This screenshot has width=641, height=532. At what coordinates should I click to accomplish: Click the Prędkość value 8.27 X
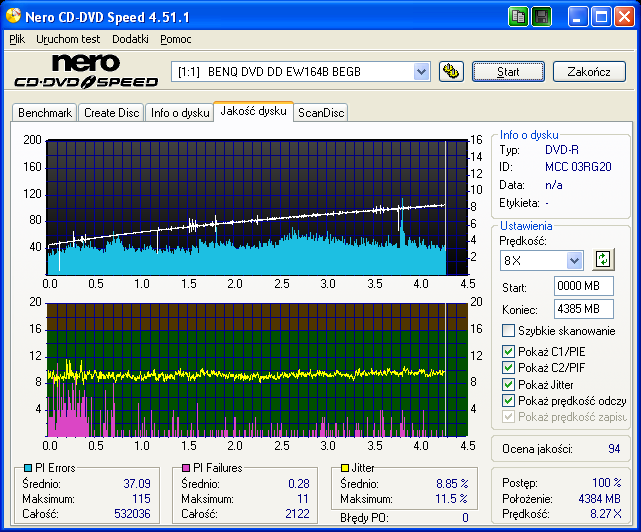click(x=606, y=514)
